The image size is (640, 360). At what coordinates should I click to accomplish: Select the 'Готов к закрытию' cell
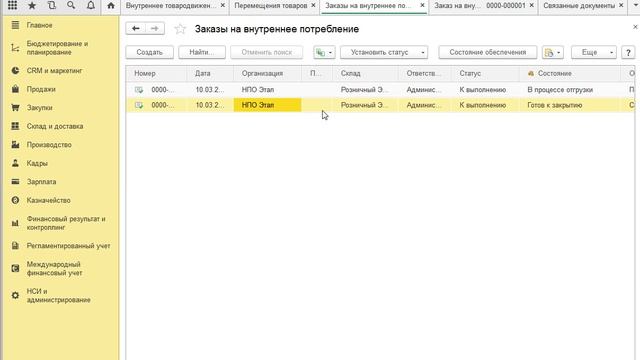569,105
